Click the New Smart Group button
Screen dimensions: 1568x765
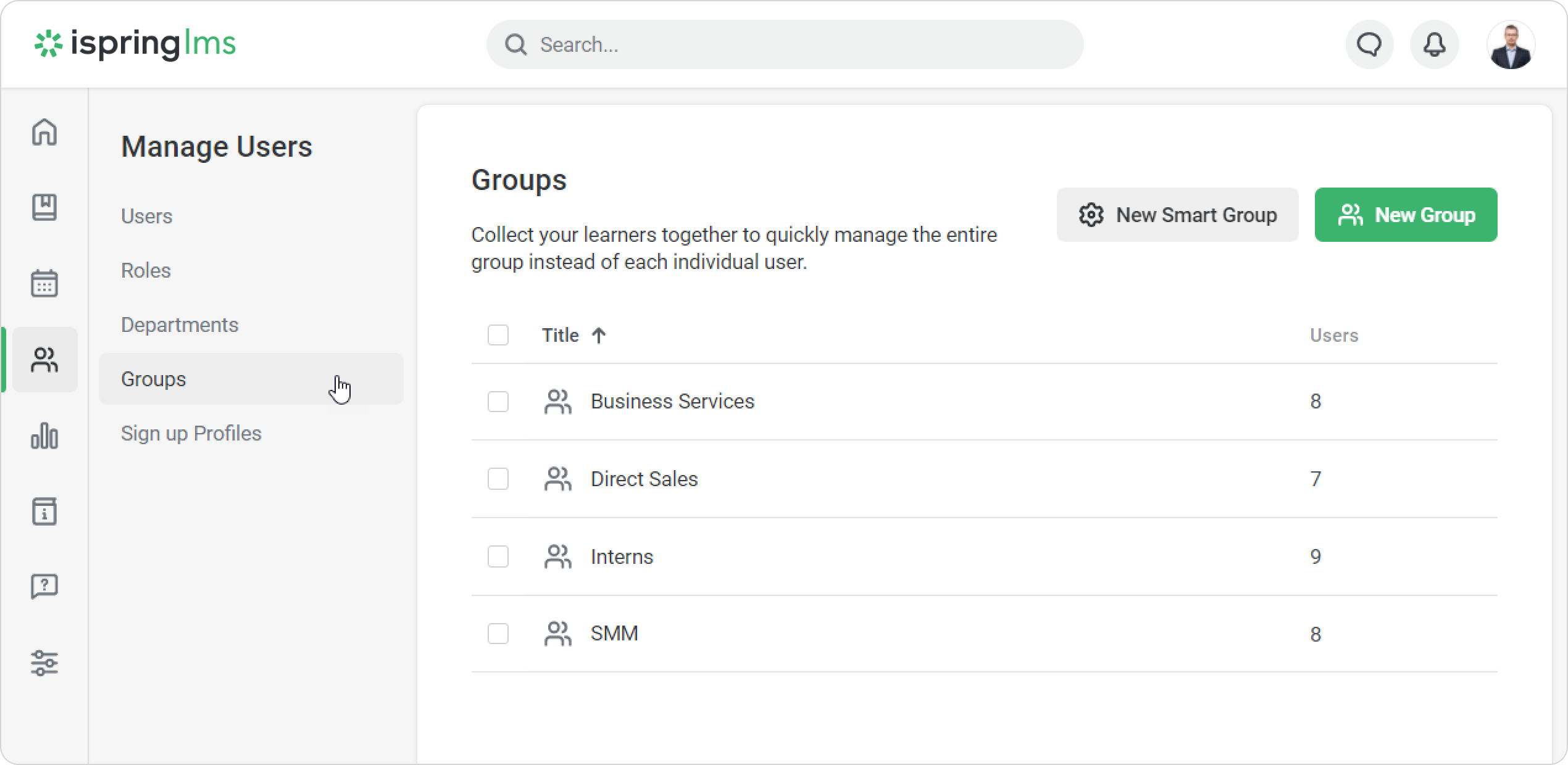tap(1177, 215)
